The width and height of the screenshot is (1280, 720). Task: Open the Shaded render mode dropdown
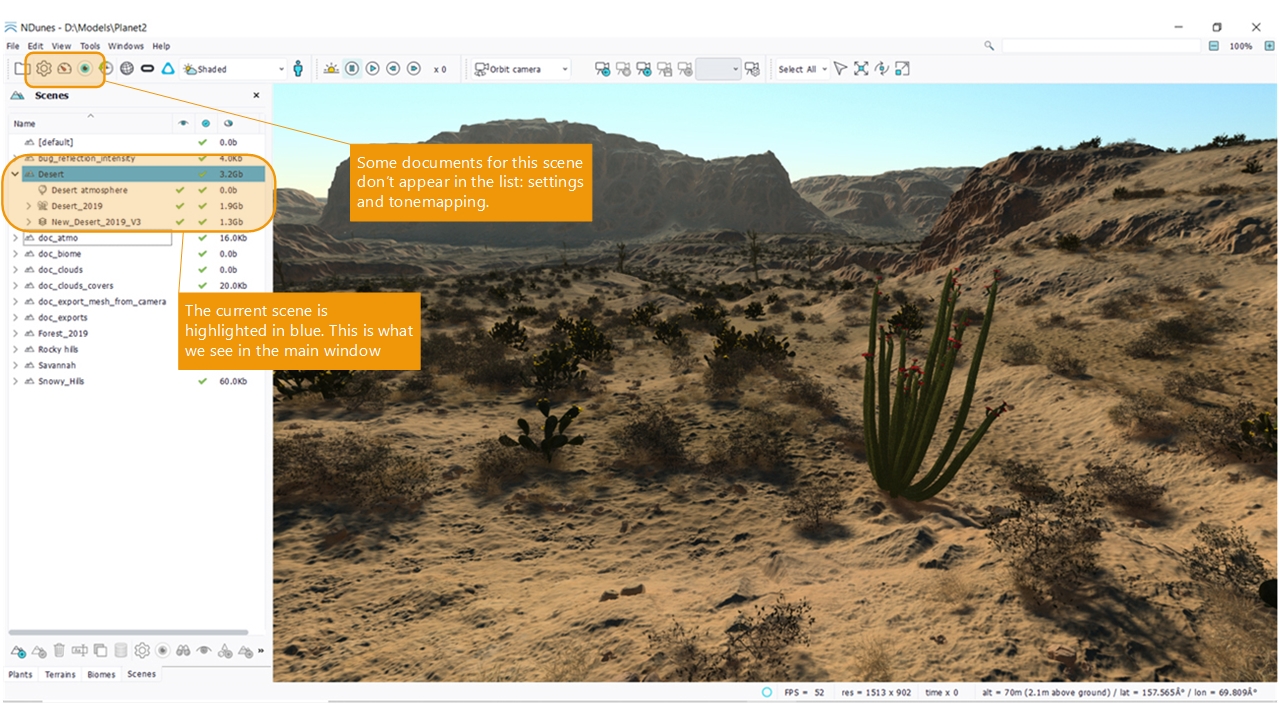280,69
